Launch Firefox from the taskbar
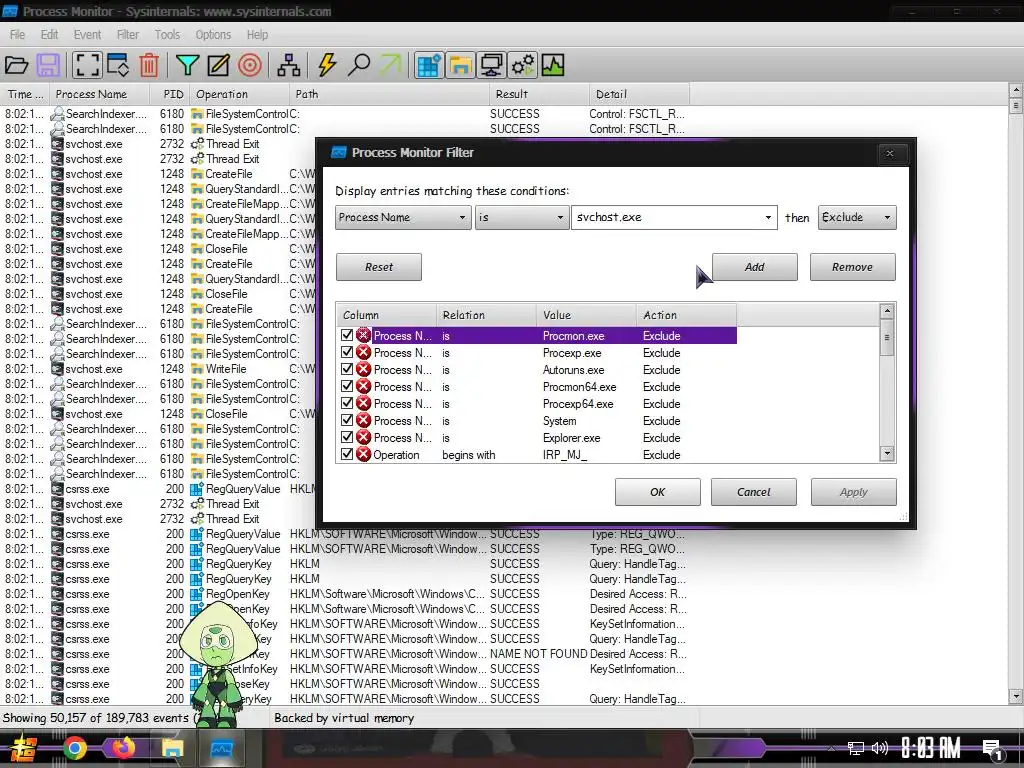 pyautogui.click(x=124, y=748)
